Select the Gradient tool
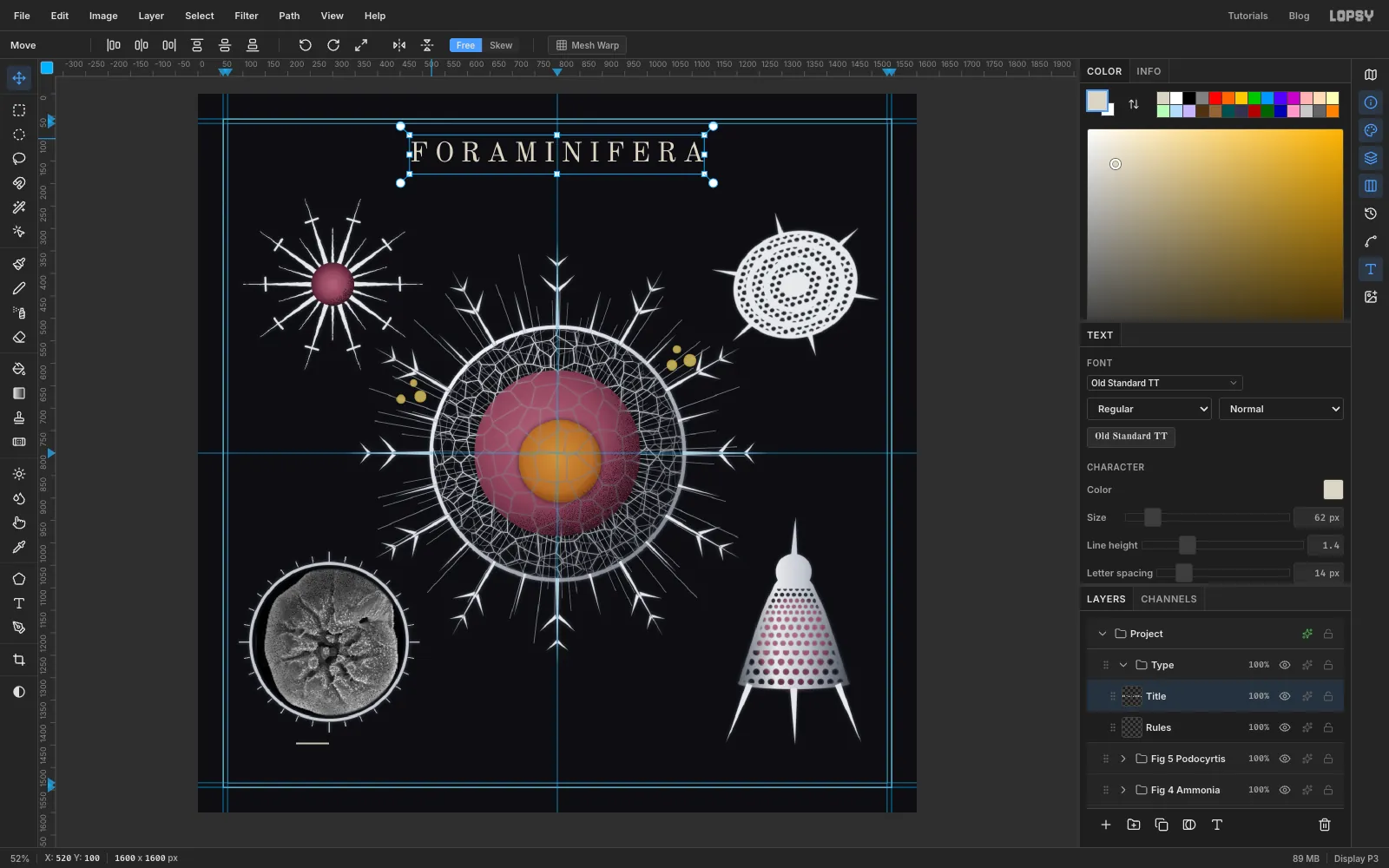Image resolution: width=1389 pixels, height=868 pixels. pos(19,393)
